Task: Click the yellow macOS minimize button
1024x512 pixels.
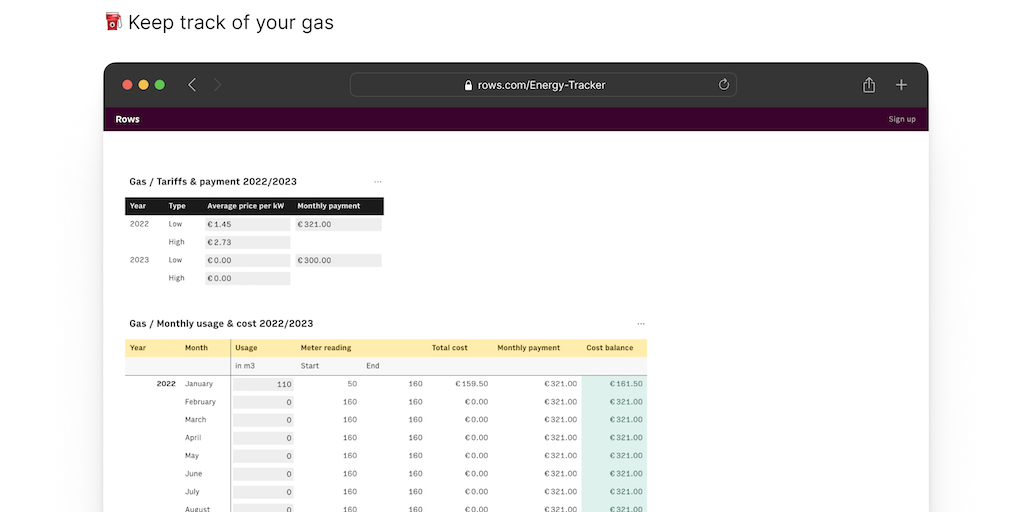Action: 144,85
